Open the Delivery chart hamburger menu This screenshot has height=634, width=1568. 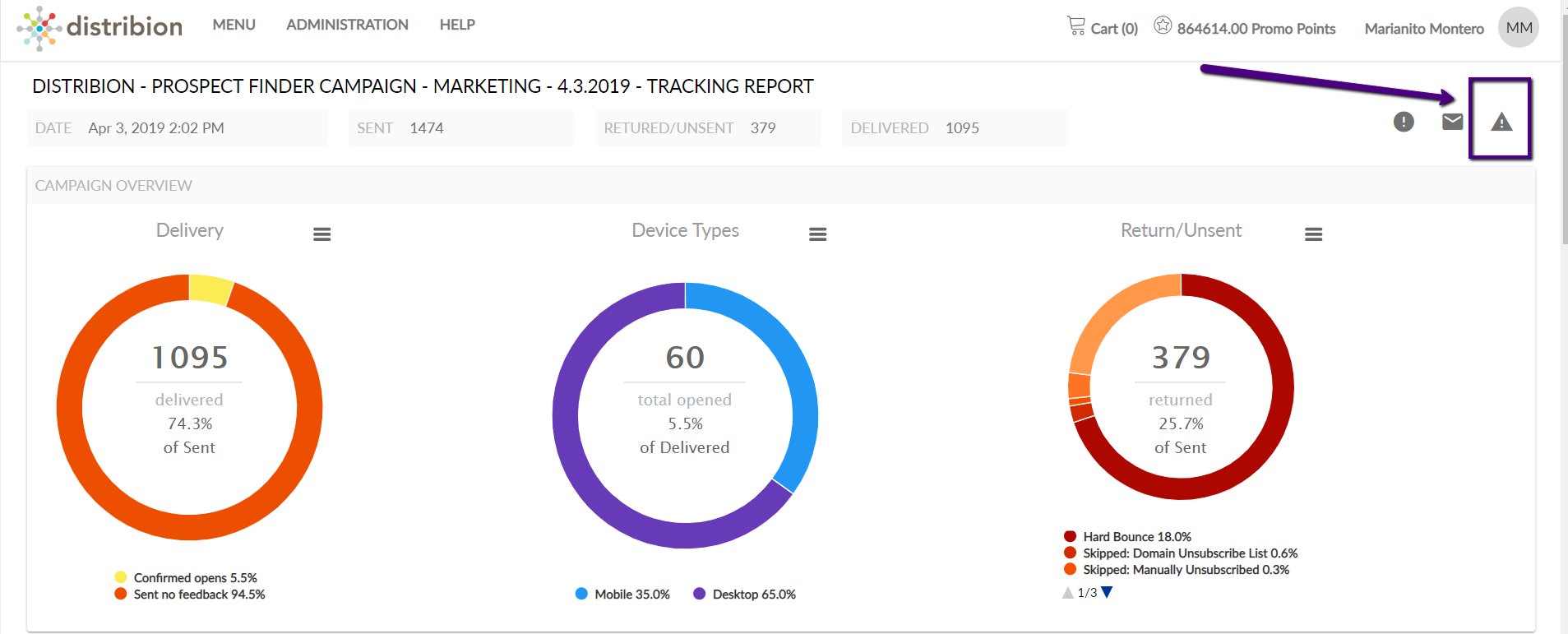pyautogui.click(x=322, y=234)
